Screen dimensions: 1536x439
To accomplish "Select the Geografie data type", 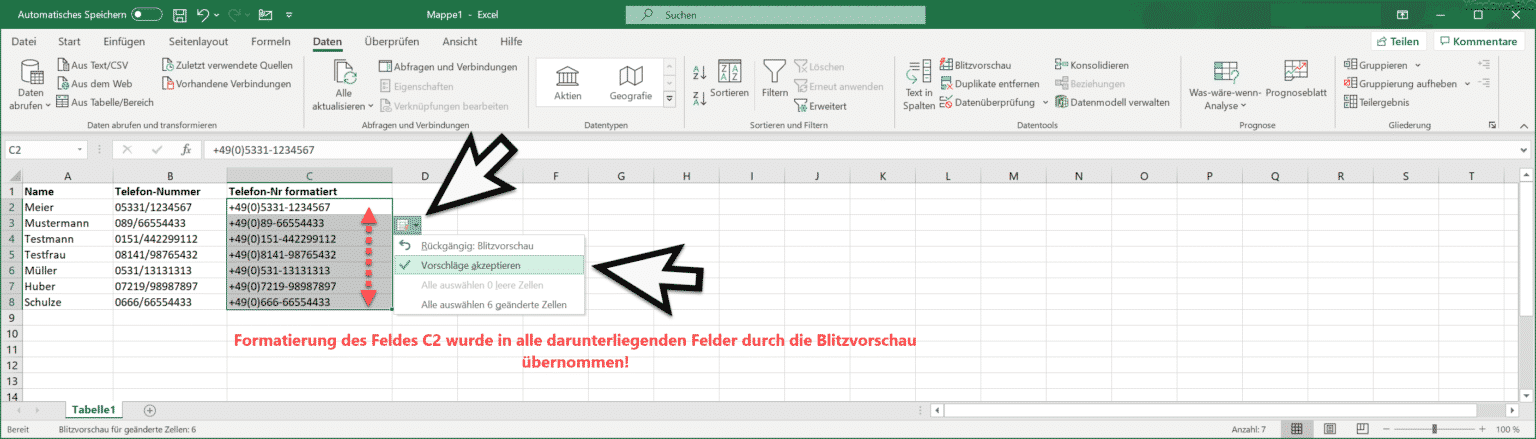I will coord(630,84).
